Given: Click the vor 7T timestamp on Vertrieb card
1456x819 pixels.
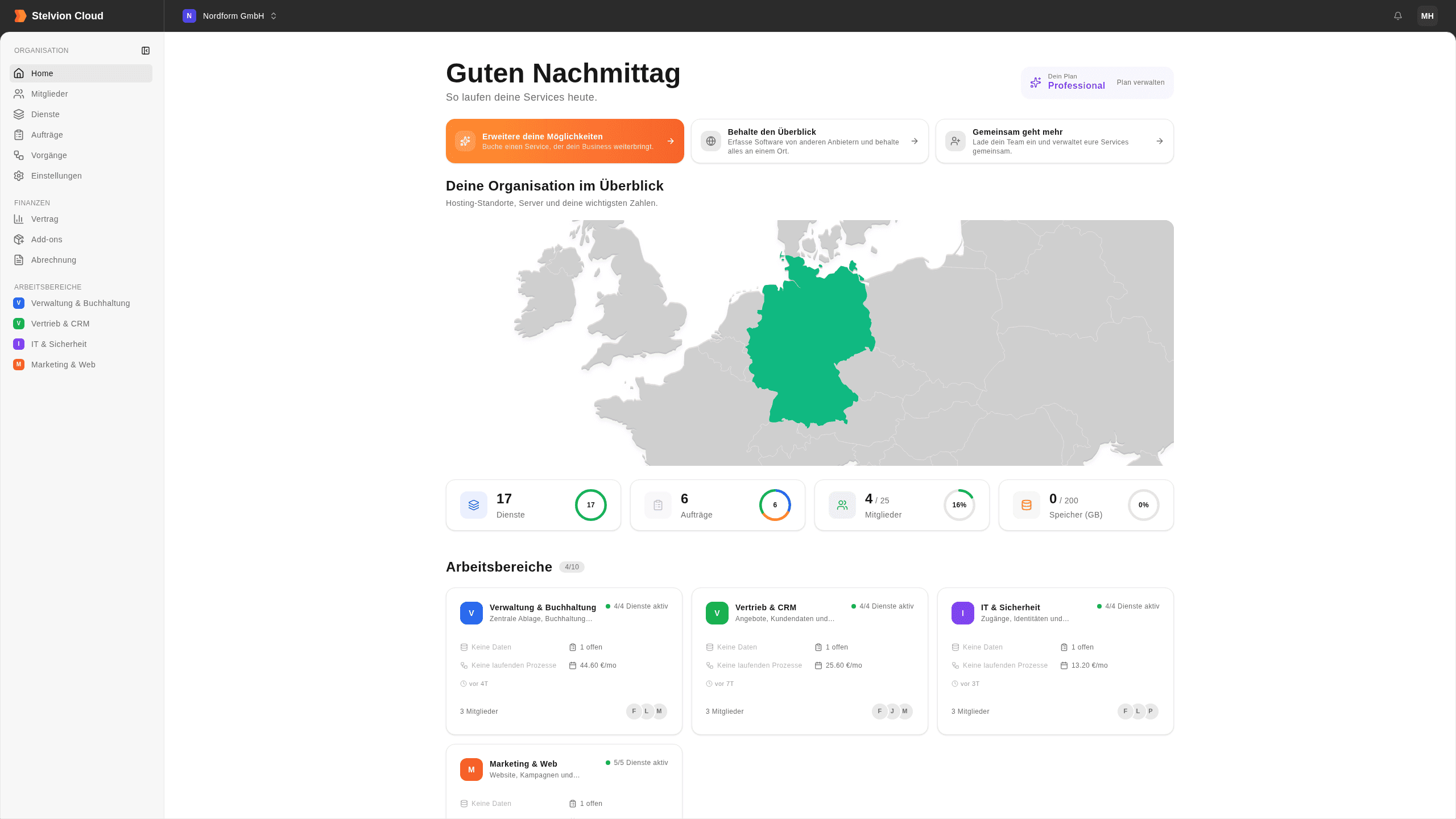Looking at the screenshot, I should [720, 684].
